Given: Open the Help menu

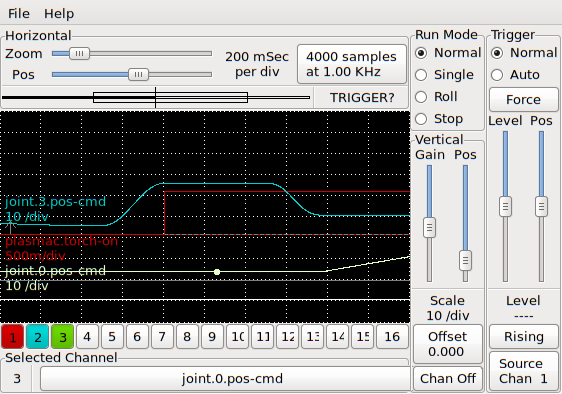Looking at the screenshot, I should (59, 14).
